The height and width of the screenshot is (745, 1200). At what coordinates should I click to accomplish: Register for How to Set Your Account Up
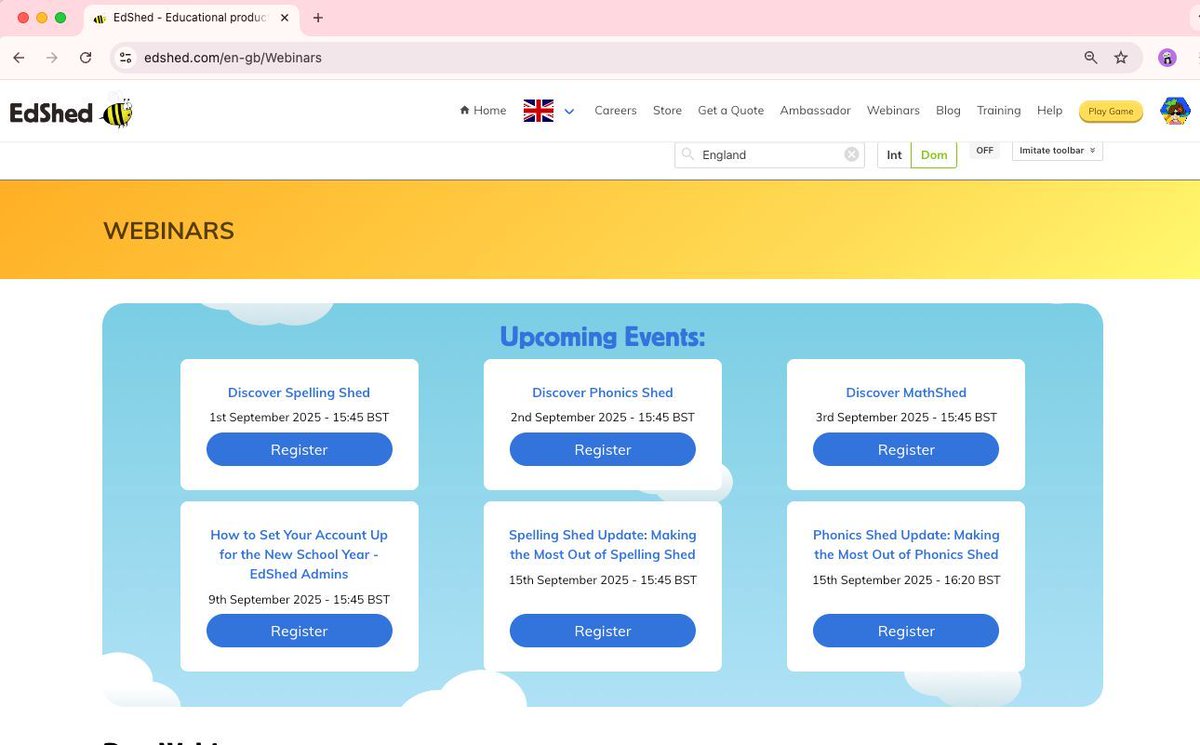(299, 631)
